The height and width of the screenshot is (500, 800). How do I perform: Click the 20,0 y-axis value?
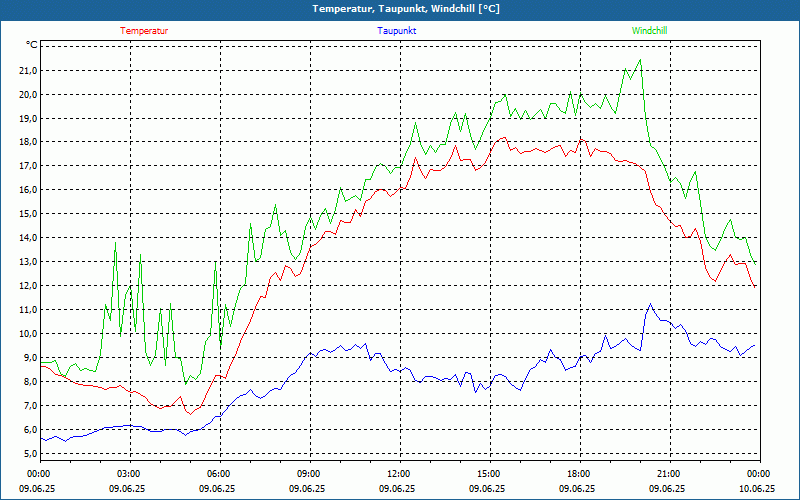tap(28, 94)
